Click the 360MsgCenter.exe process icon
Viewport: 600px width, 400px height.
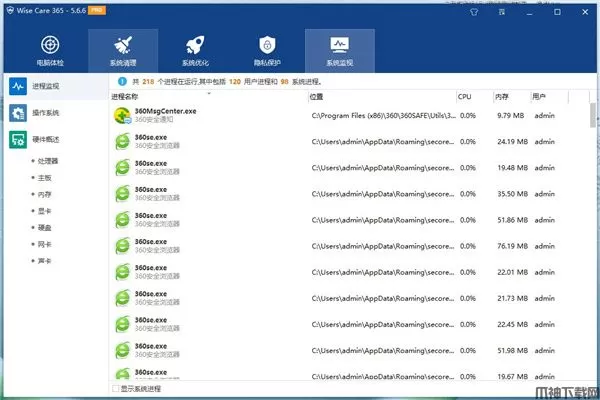[x=122, y=116]
